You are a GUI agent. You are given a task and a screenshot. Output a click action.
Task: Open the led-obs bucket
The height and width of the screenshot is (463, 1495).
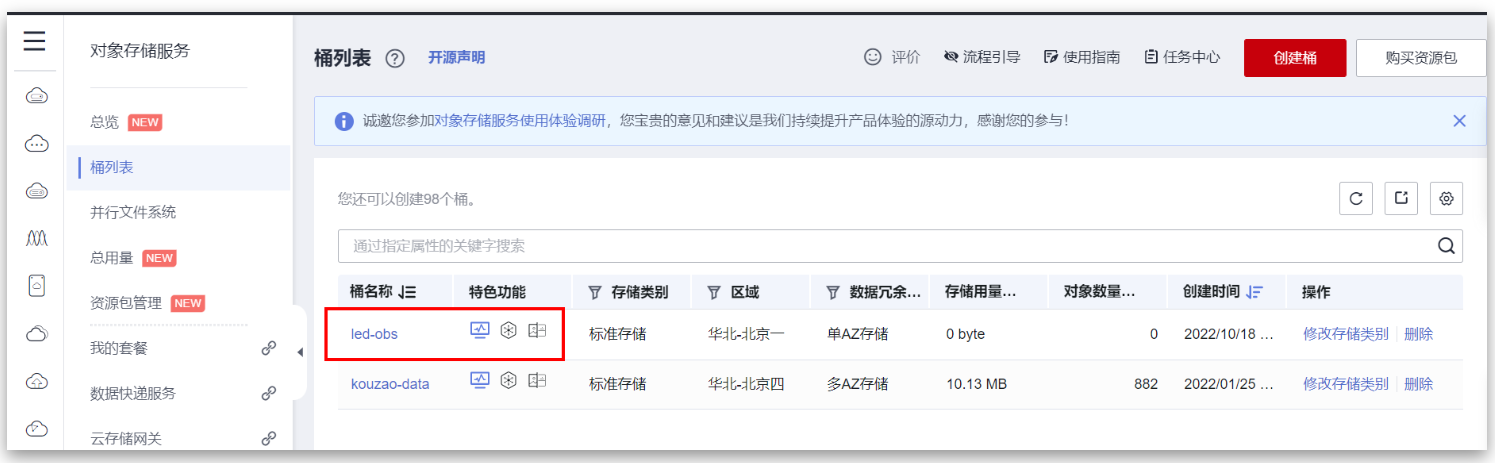[x=374, y=334]
